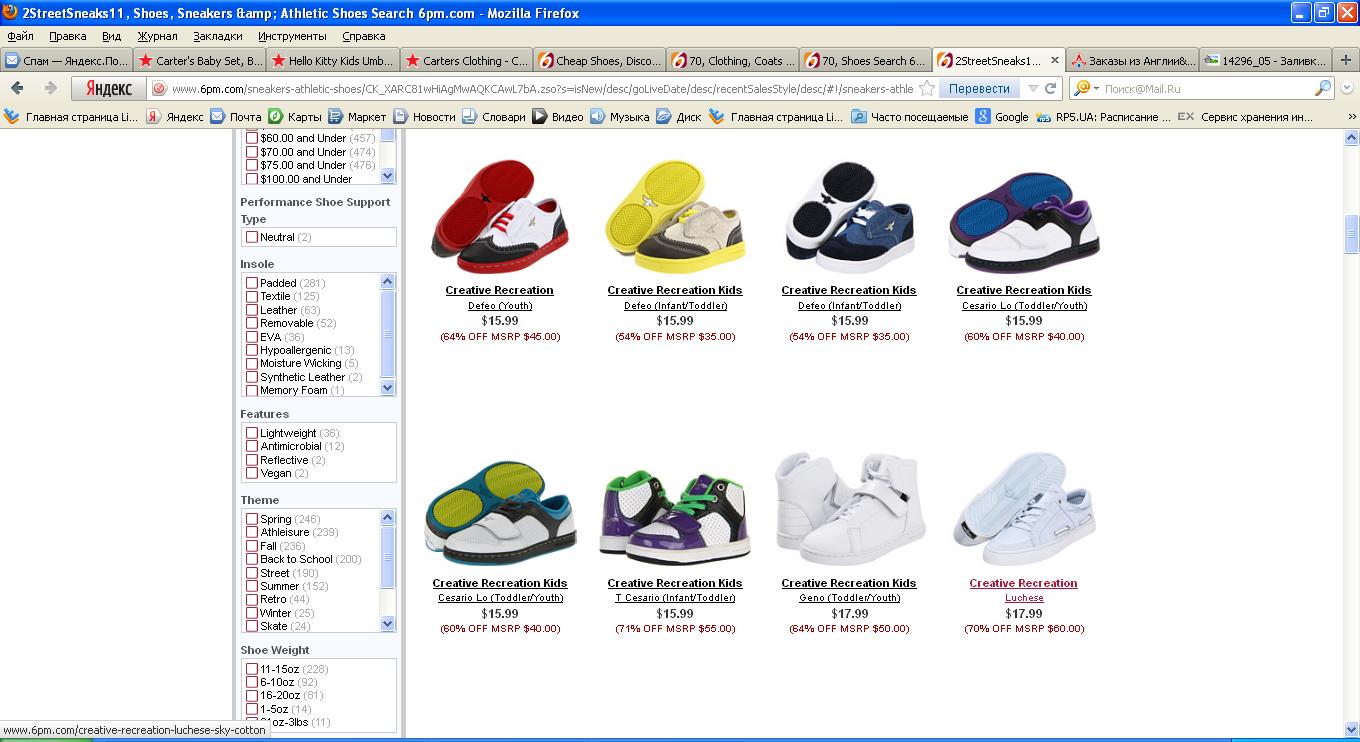Screen dimensions: 1360x742
Task: Open the Вид menu
Action: coord(112,36)
